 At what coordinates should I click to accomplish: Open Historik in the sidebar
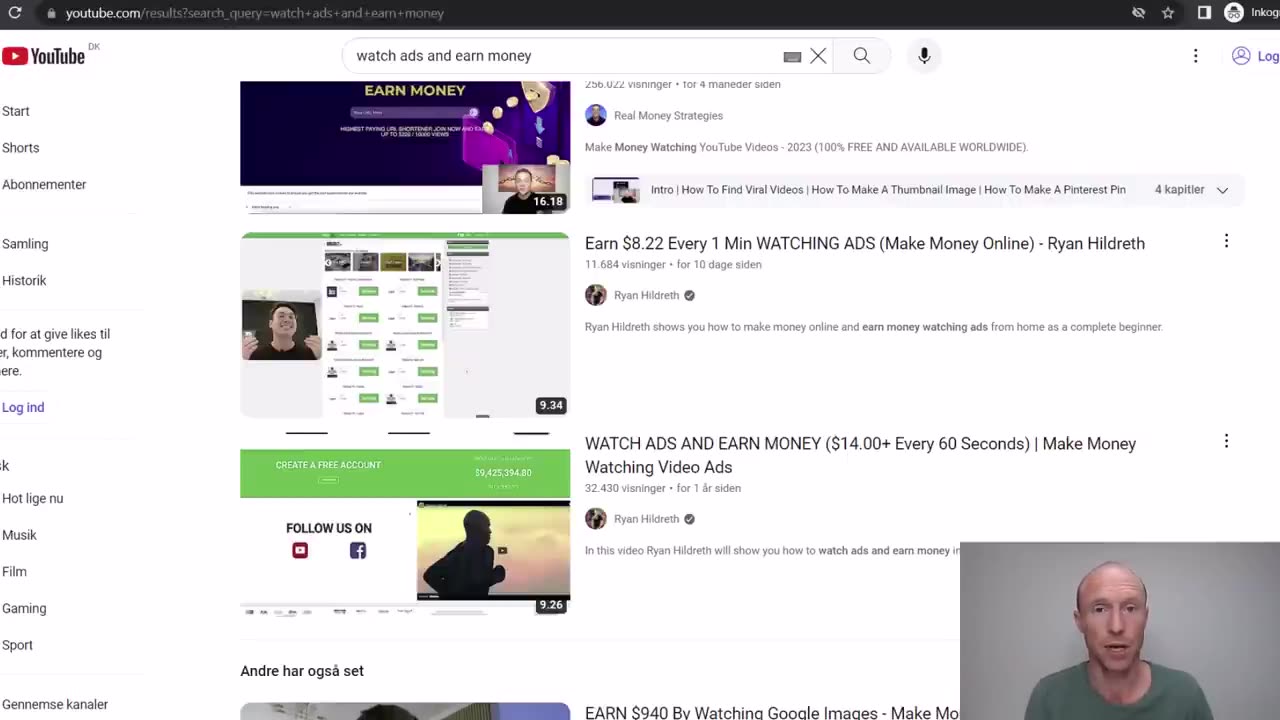pyautogui.click(x=24, y=281)
